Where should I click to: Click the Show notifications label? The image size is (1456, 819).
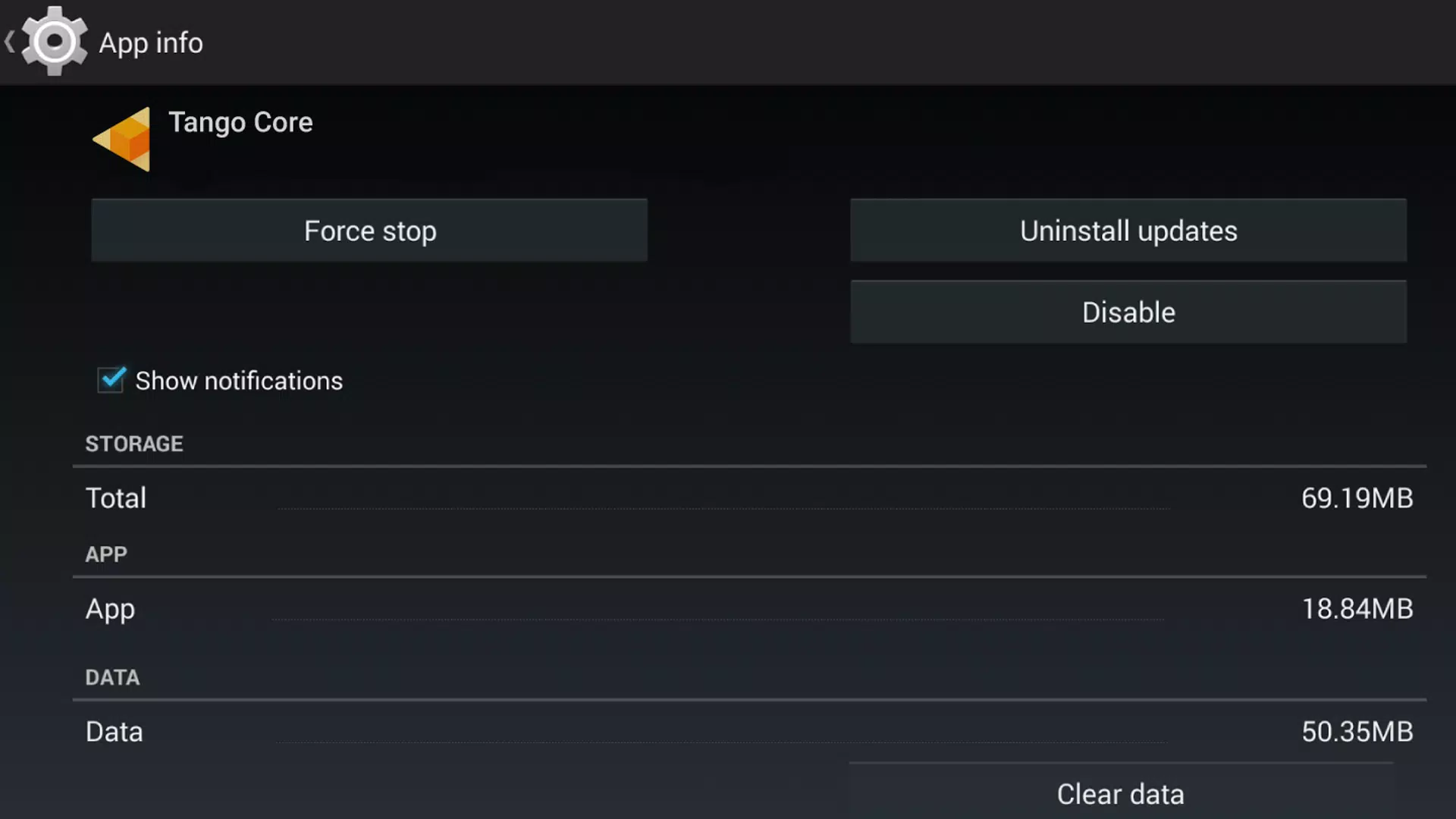239,381
